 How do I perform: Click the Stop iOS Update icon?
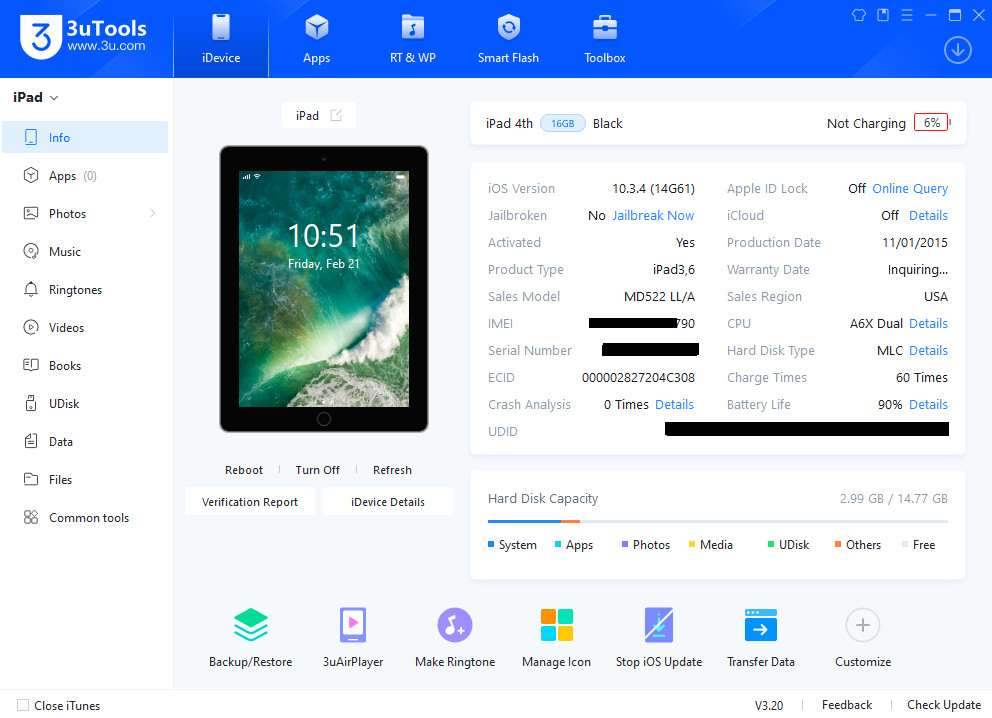(659, 625)
